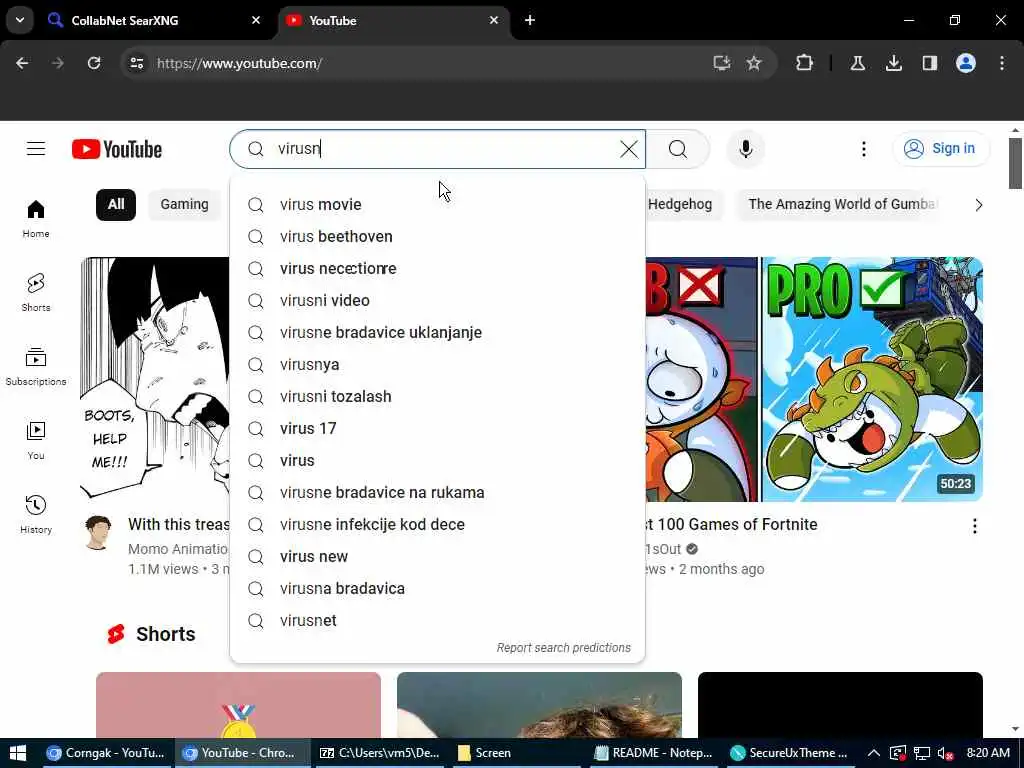The height and width of the screenshot is (768, 1024).
Task: Open the You section in sidebar
Action: click(x=36, y=441)
